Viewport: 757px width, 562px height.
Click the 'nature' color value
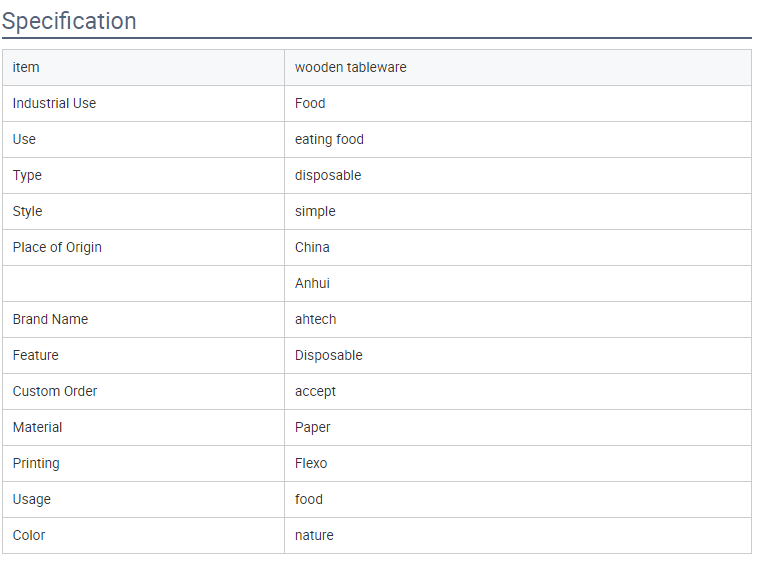(314, 535)
